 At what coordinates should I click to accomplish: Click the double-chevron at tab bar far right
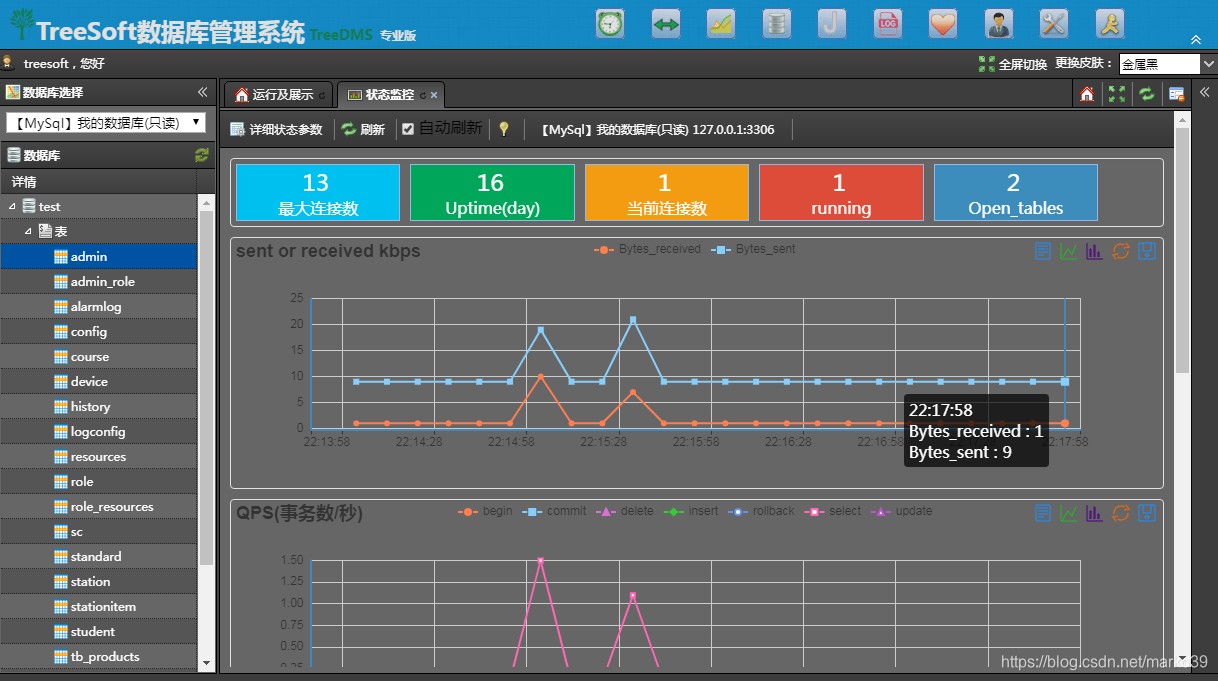1205,92
